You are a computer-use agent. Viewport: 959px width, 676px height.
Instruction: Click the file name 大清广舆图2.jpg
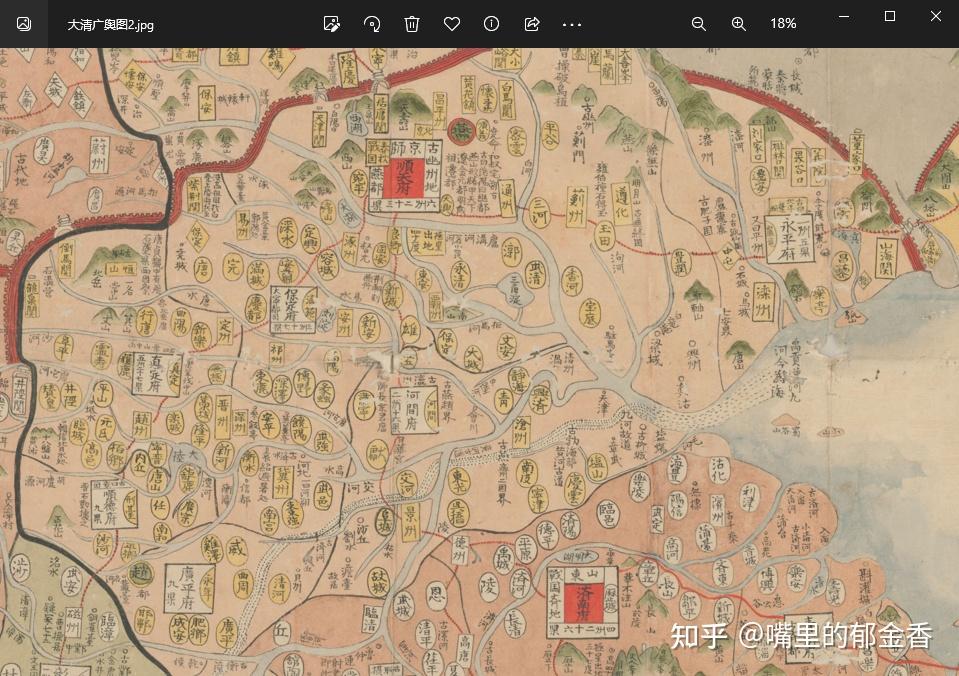pos(110,25)
